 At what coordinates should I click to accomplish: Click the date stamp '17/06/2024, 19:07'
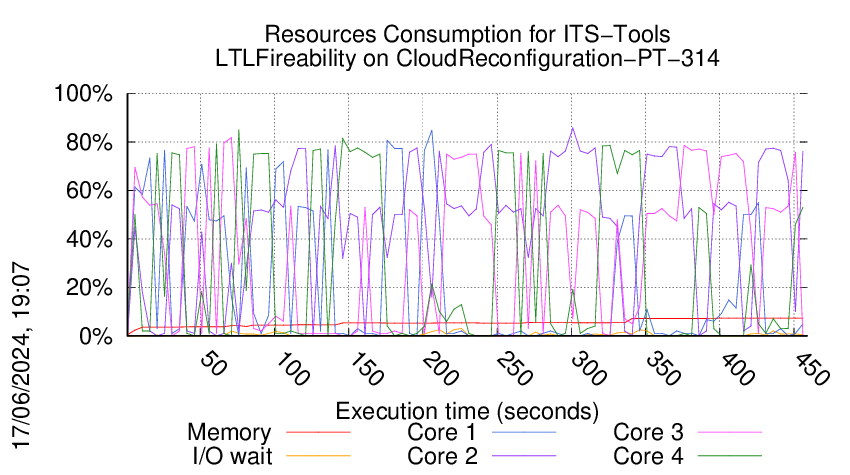21,356
